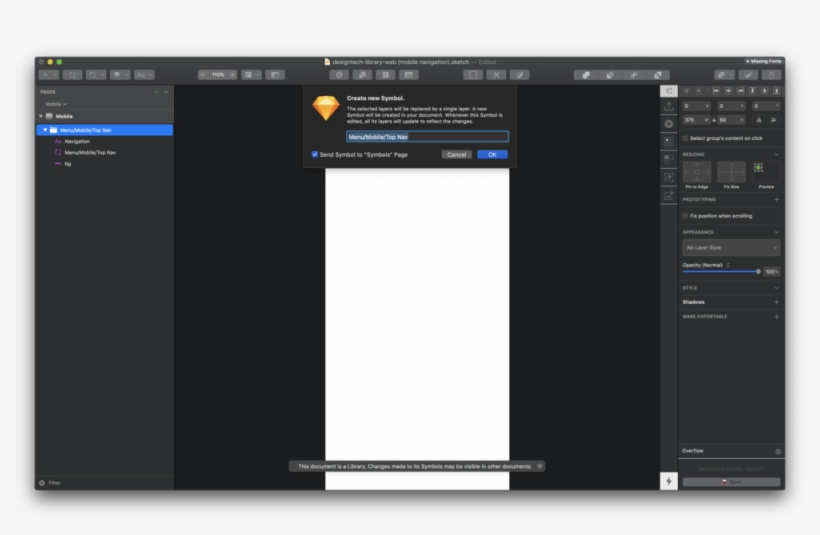The width and height of the screenshot is (820, 535).
Task: Click the share/export toolbar icon
Action: click(771, 75)
